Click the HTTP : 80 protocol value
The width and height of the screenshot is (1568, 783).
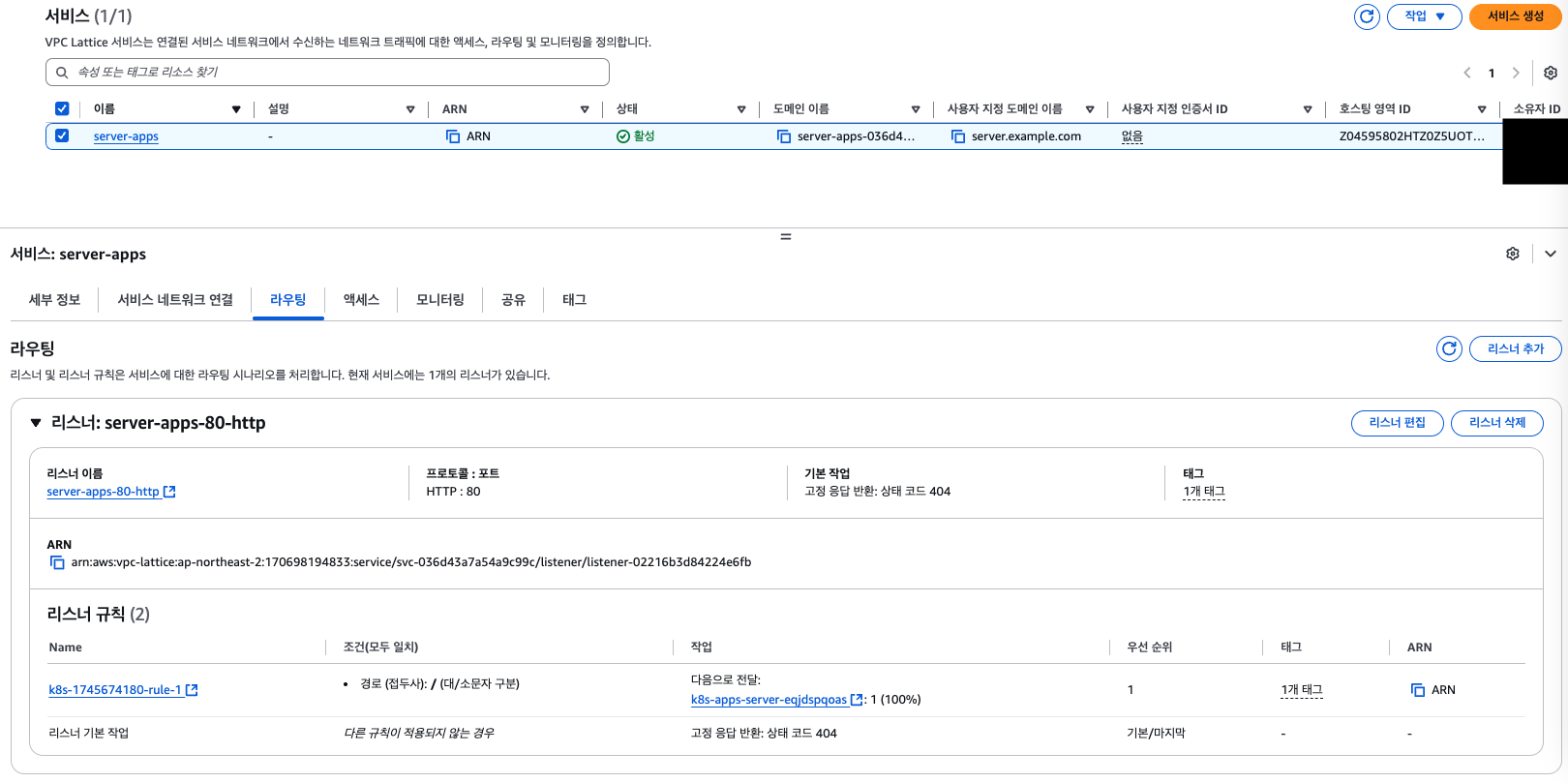click(453, 492)
